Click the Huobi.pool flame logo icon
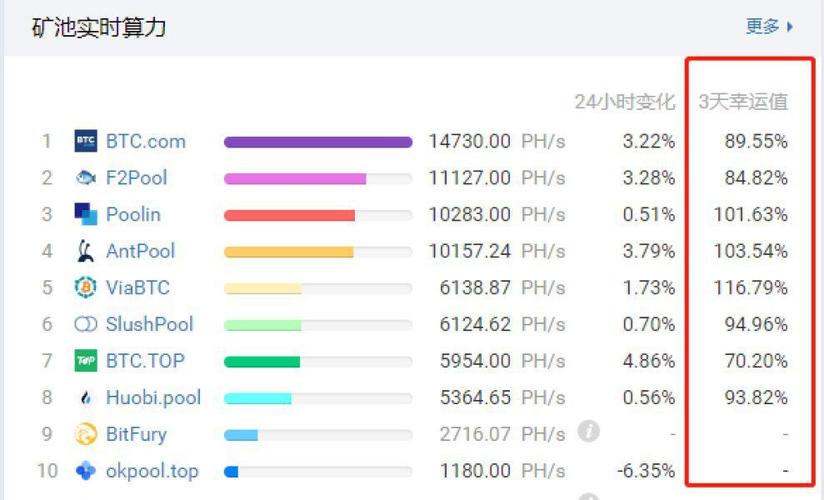Screen dimensions: 824x500 point(86,398)
